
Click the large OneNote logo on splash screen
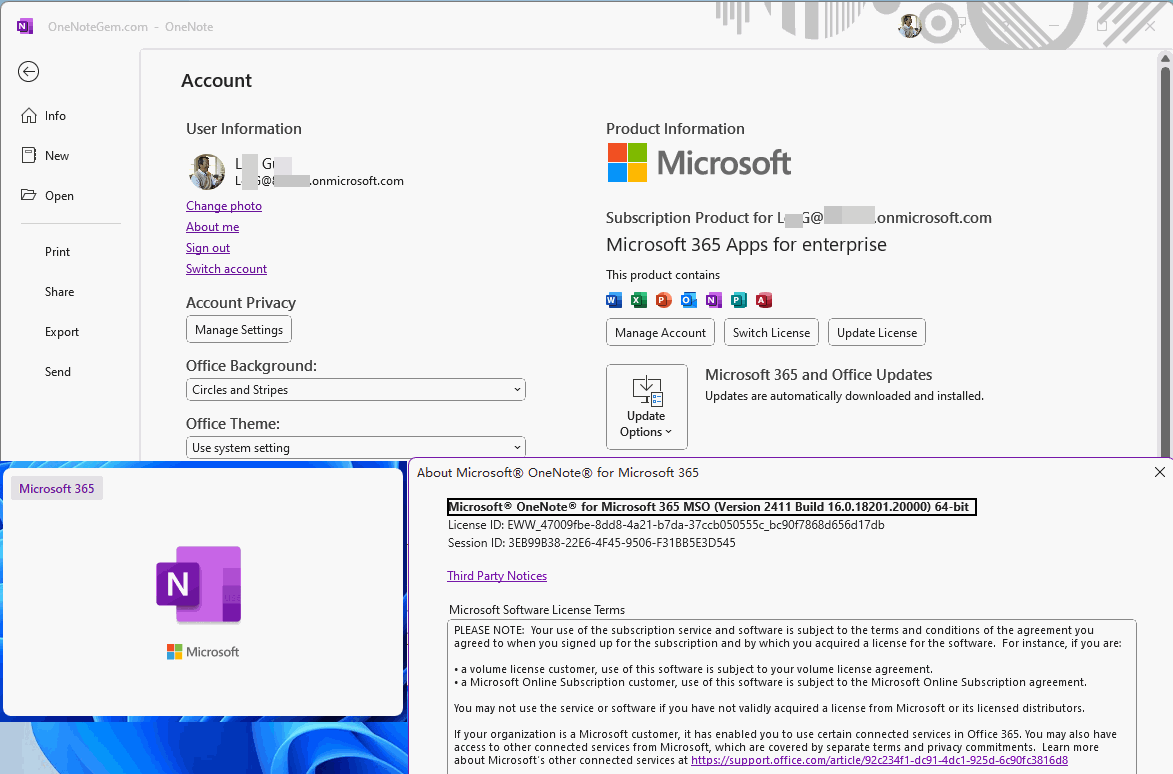tap(199, 585)
